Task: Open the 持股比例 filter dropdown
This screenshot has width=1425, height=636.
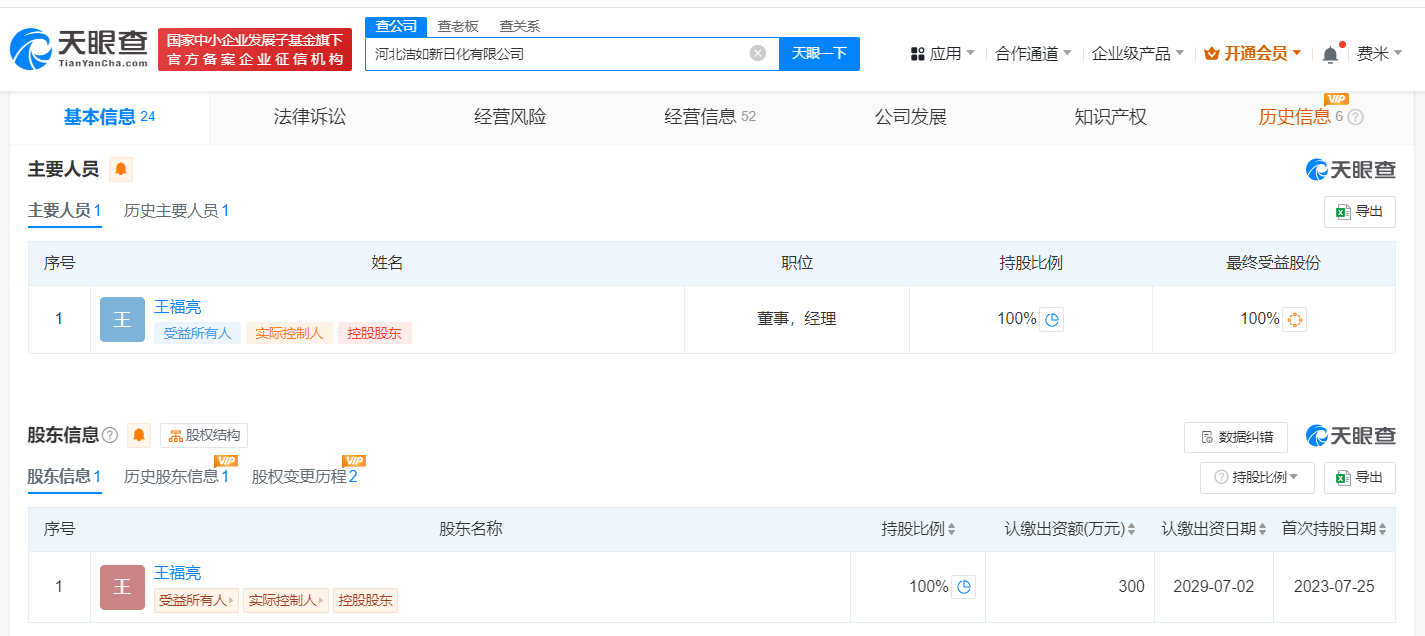Action: pyautogui.click(x=1257, y=478)
